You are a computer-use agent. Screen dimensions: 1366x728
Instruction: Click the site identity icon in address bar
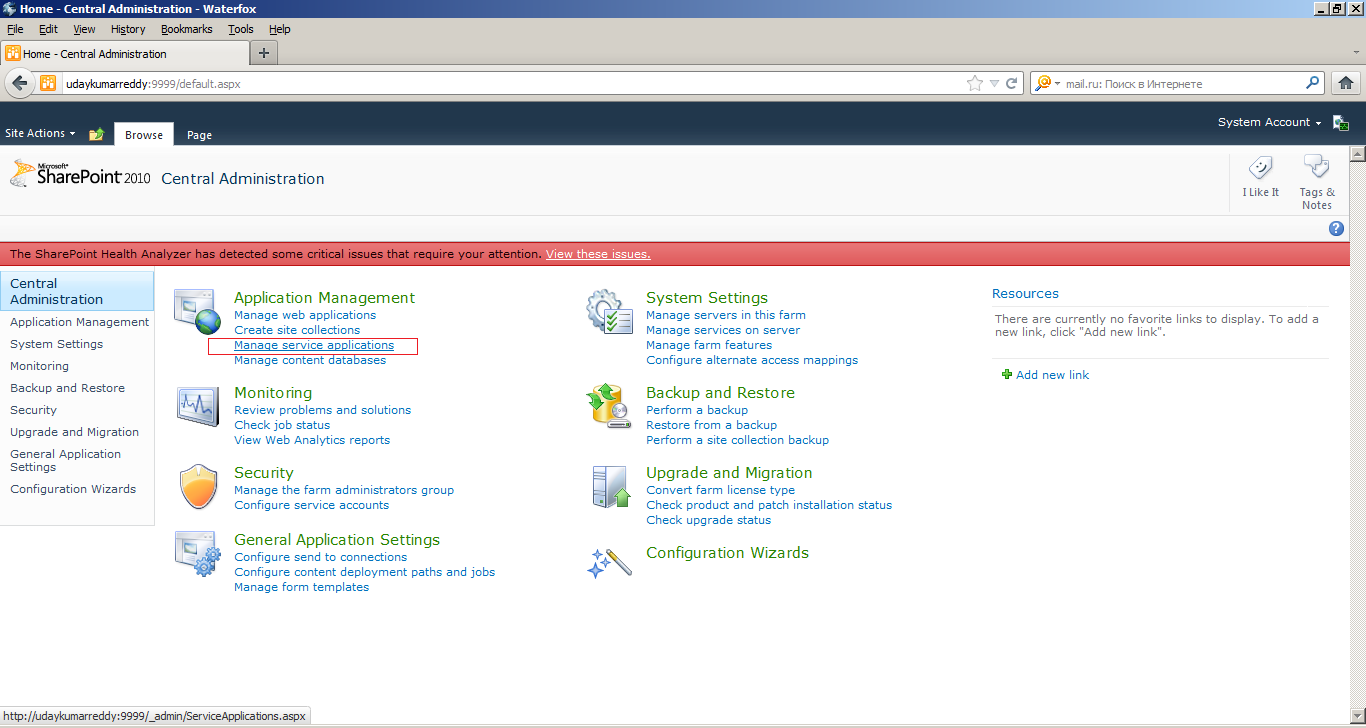point(48,83)
